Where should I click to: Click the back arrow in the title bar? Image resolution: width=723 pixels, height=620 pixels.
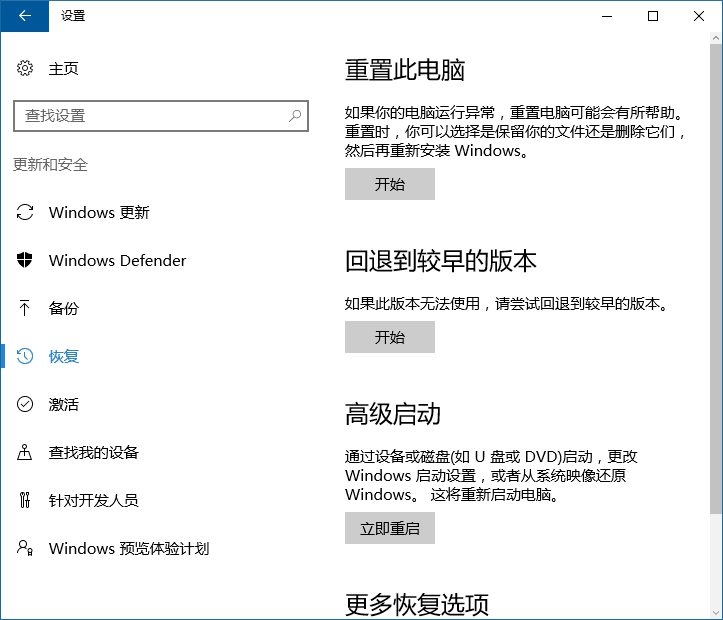(x=24, y=15)
